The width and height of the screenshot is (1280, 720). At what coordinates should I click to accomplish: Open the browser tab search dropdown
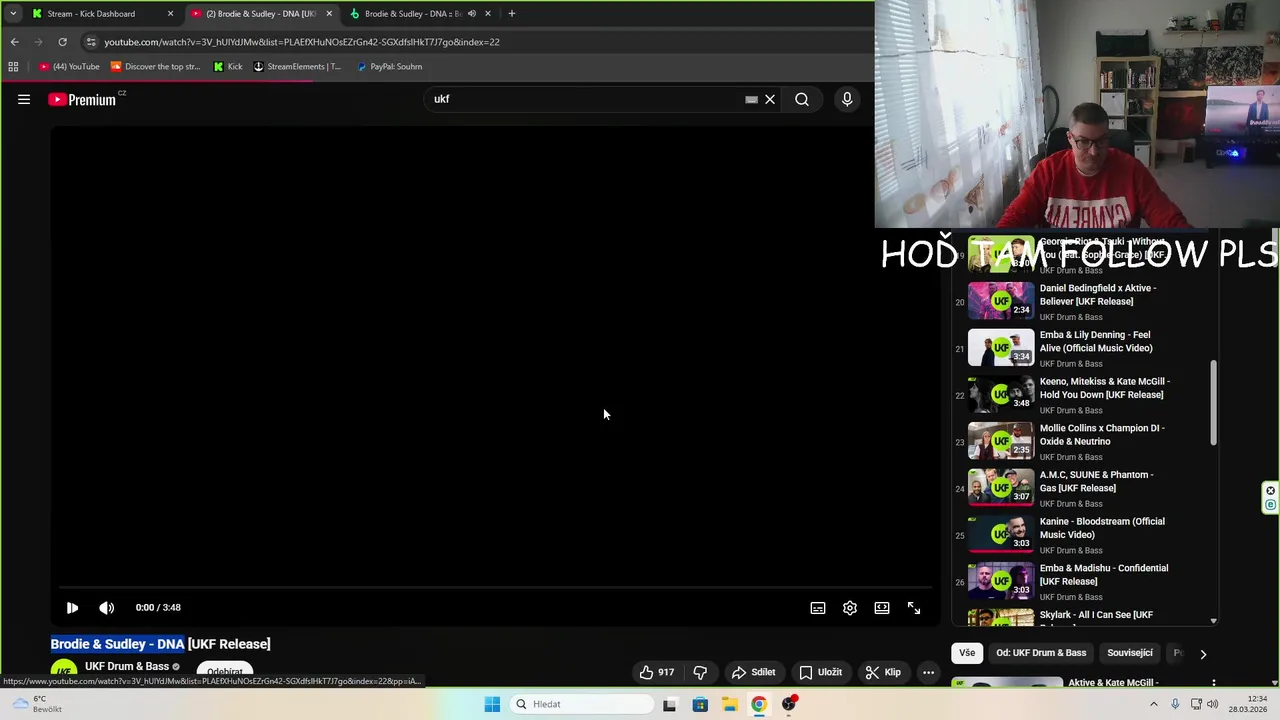[12, 13]
